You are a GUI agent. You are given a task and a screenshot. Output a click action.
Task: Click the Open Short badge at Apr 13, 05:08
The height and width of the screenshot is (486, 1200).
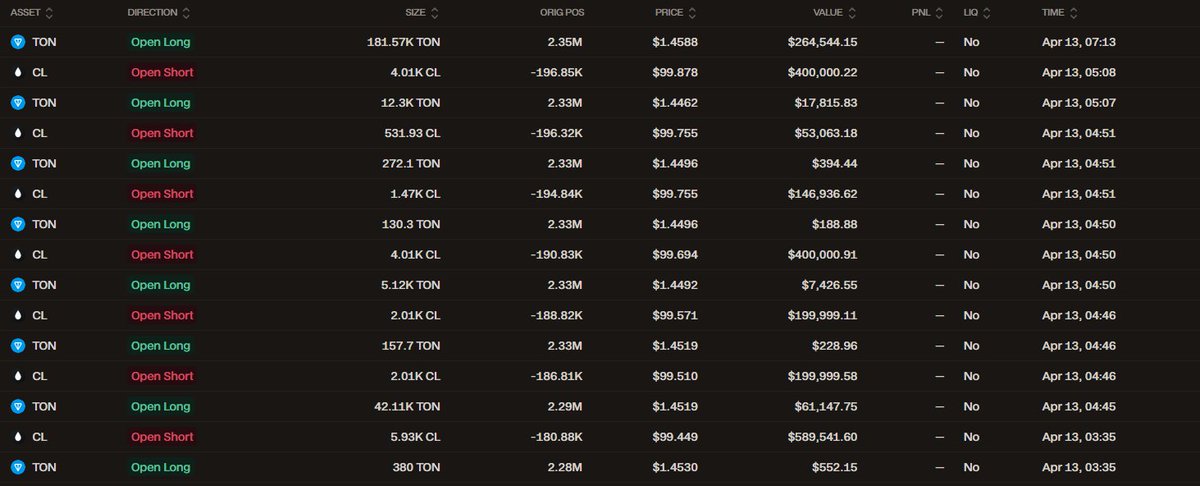click(162, 73)
